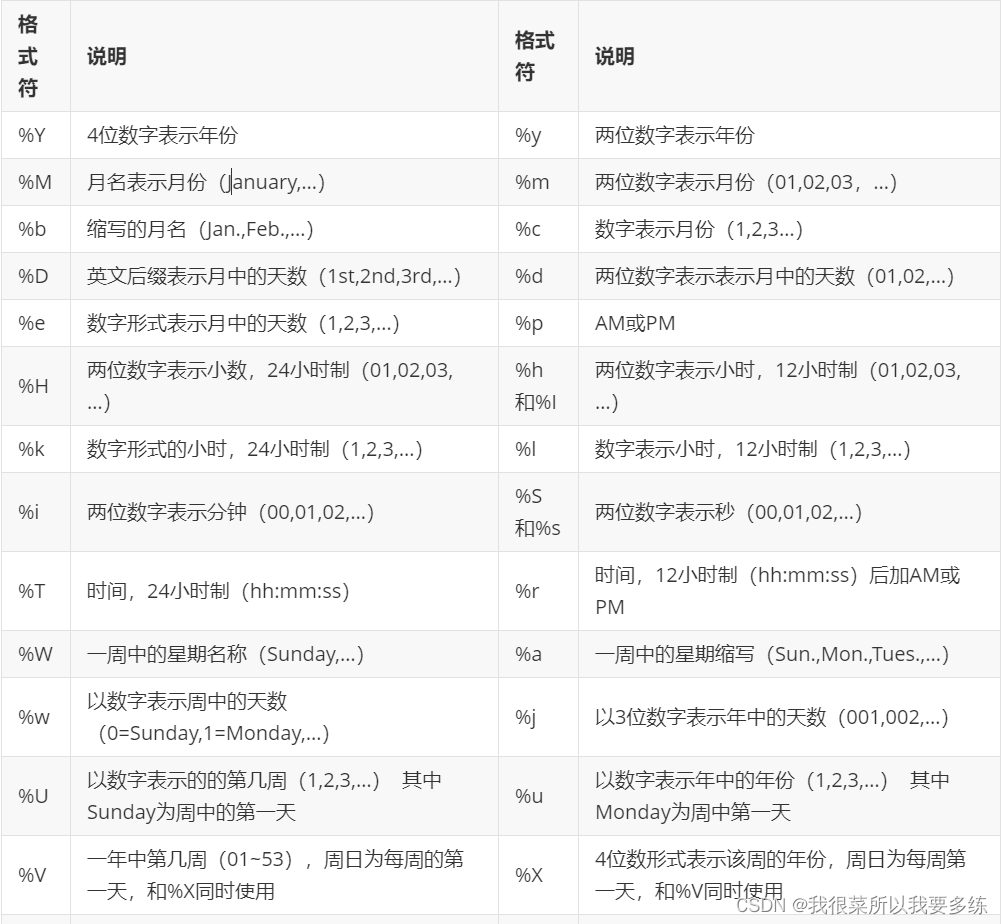This screenshot has height=924, width=1003.
Task: Click the '两位数字表示月份' description
Action: (746, 182)
